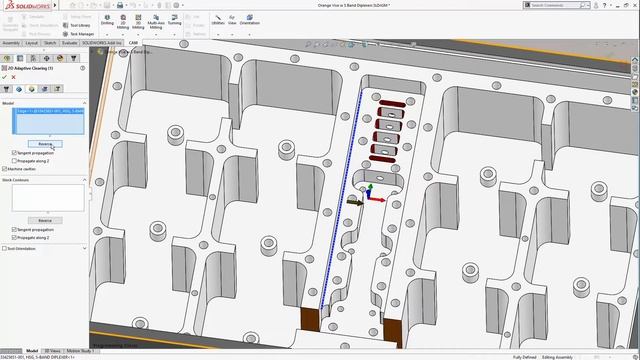
Task: Toggle Tangent propagation under Stock Contours
Action: click(14, 229)
